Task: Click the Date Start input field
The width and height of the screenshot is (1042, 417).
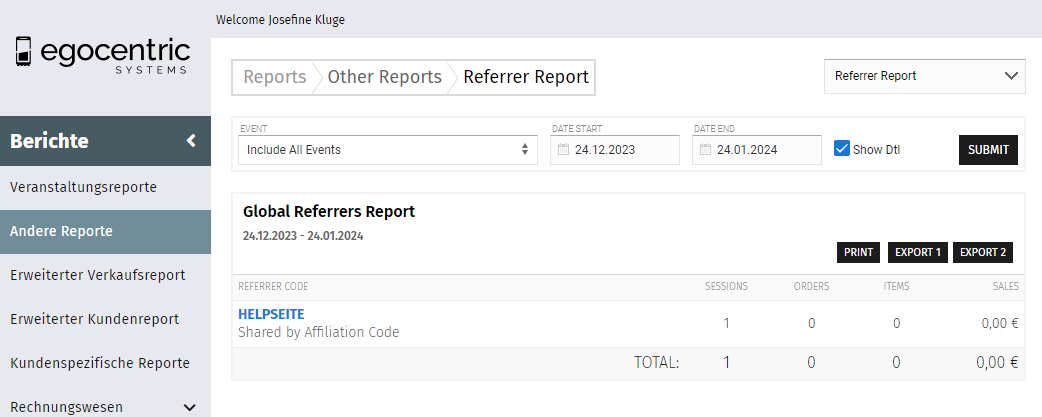Action: click(622, 151)
